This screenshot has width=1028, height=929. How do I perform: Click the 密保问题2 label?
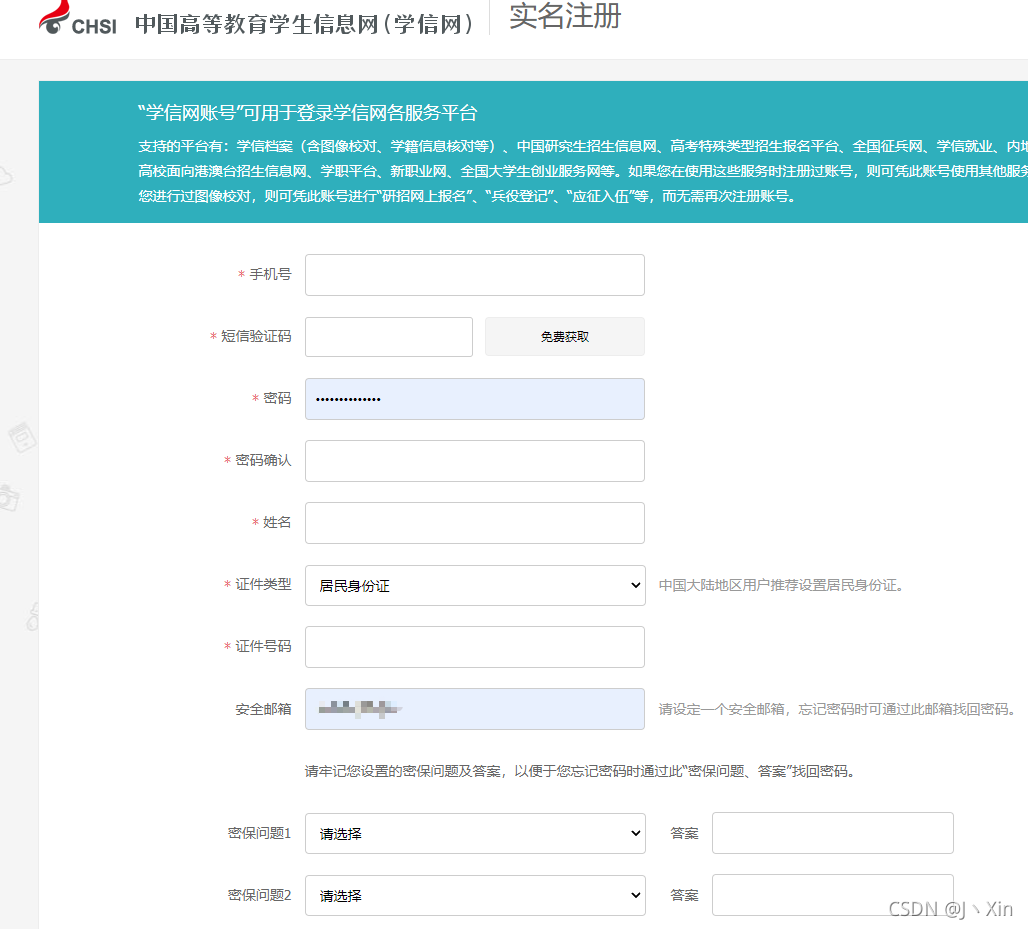coord(259,896)
